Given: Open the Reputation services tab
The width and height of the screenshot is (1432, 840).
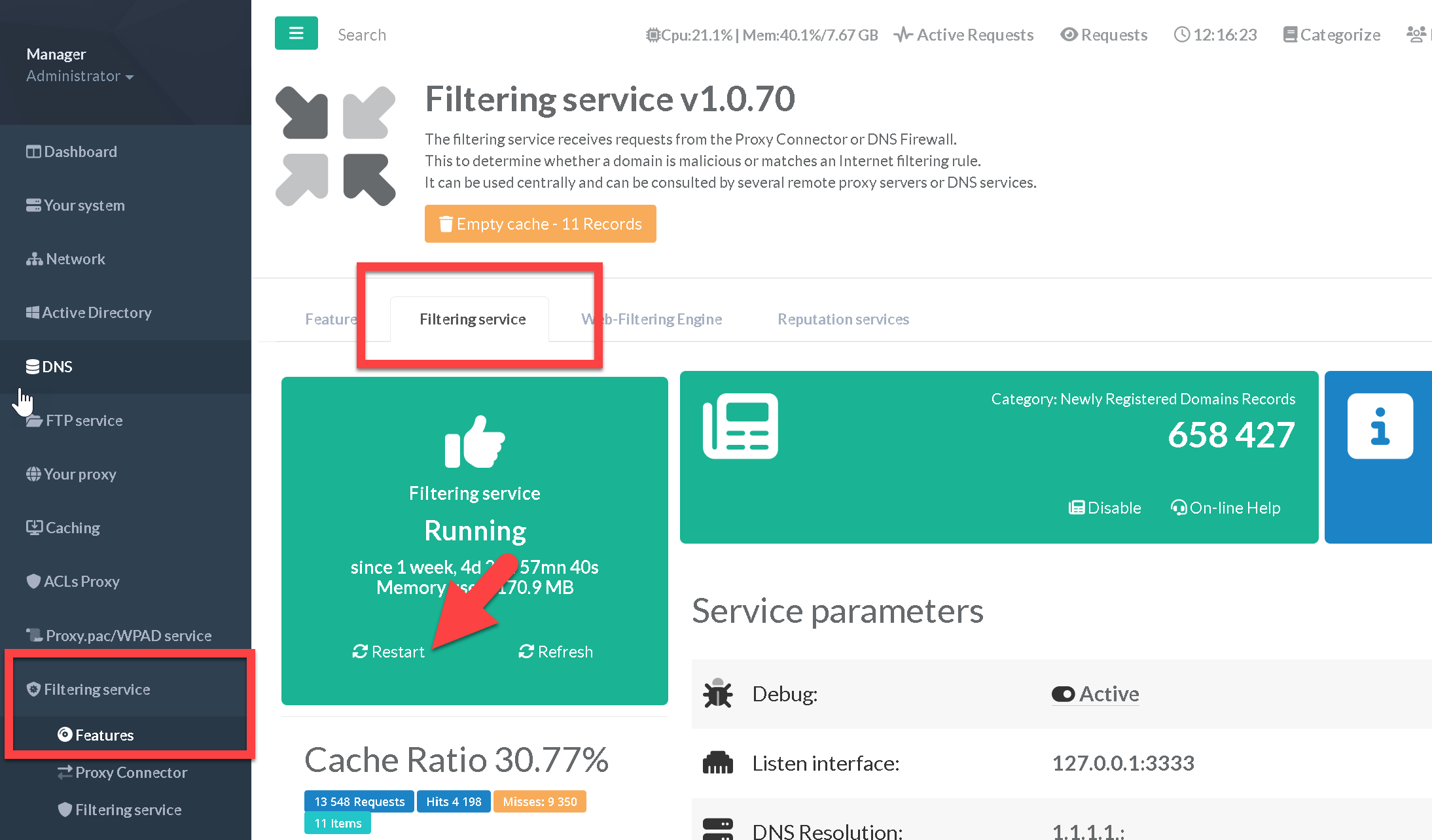Looking at the screenshot, I should (x=843, y=319).
